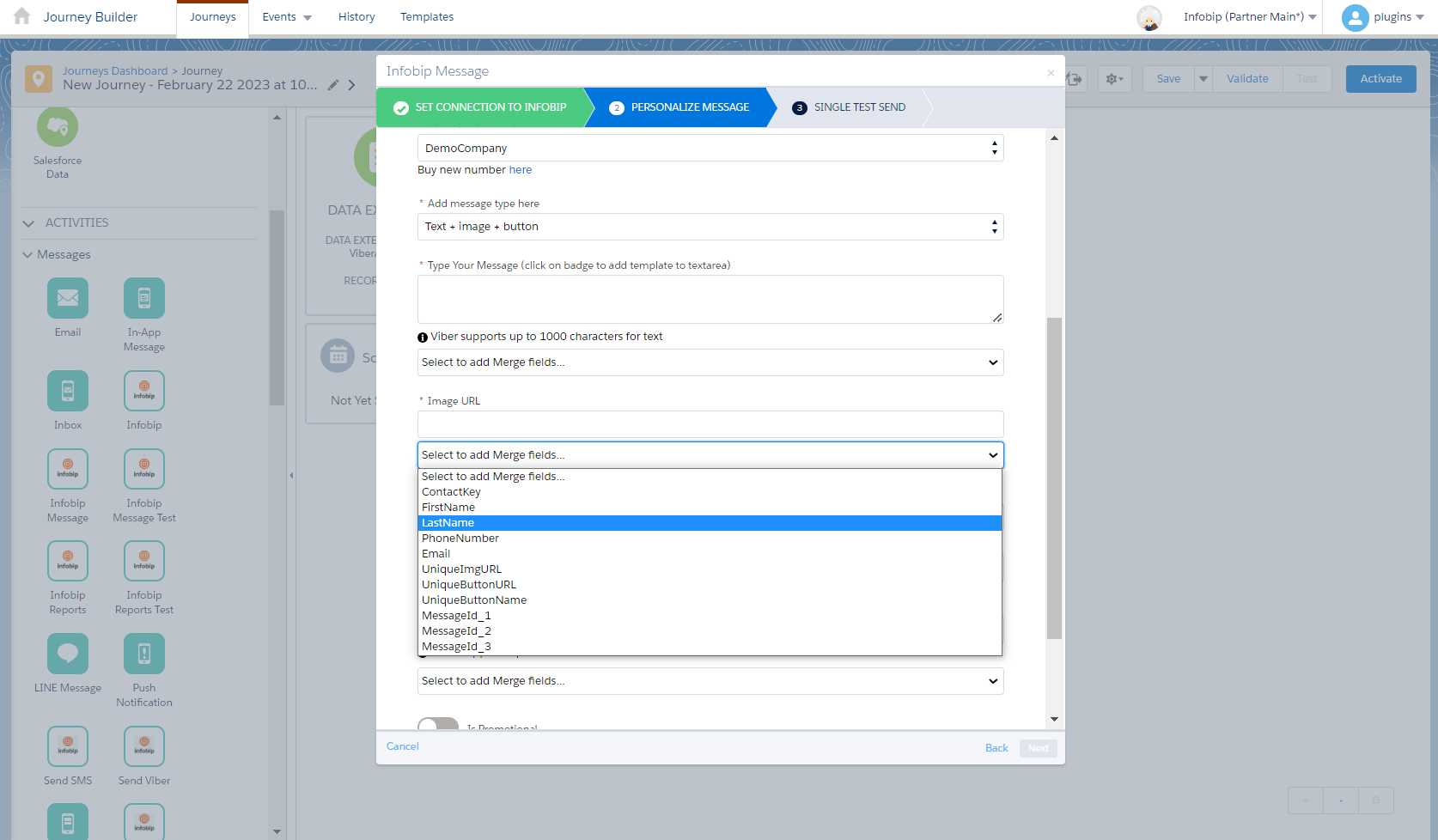Click the Back button in the dialog
This screenshot has height=840, width=1438.
point(996,748)
